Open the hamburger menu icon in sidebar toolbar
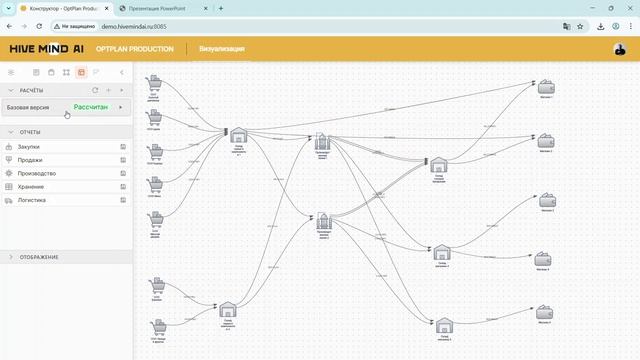 tap(11, 72)
